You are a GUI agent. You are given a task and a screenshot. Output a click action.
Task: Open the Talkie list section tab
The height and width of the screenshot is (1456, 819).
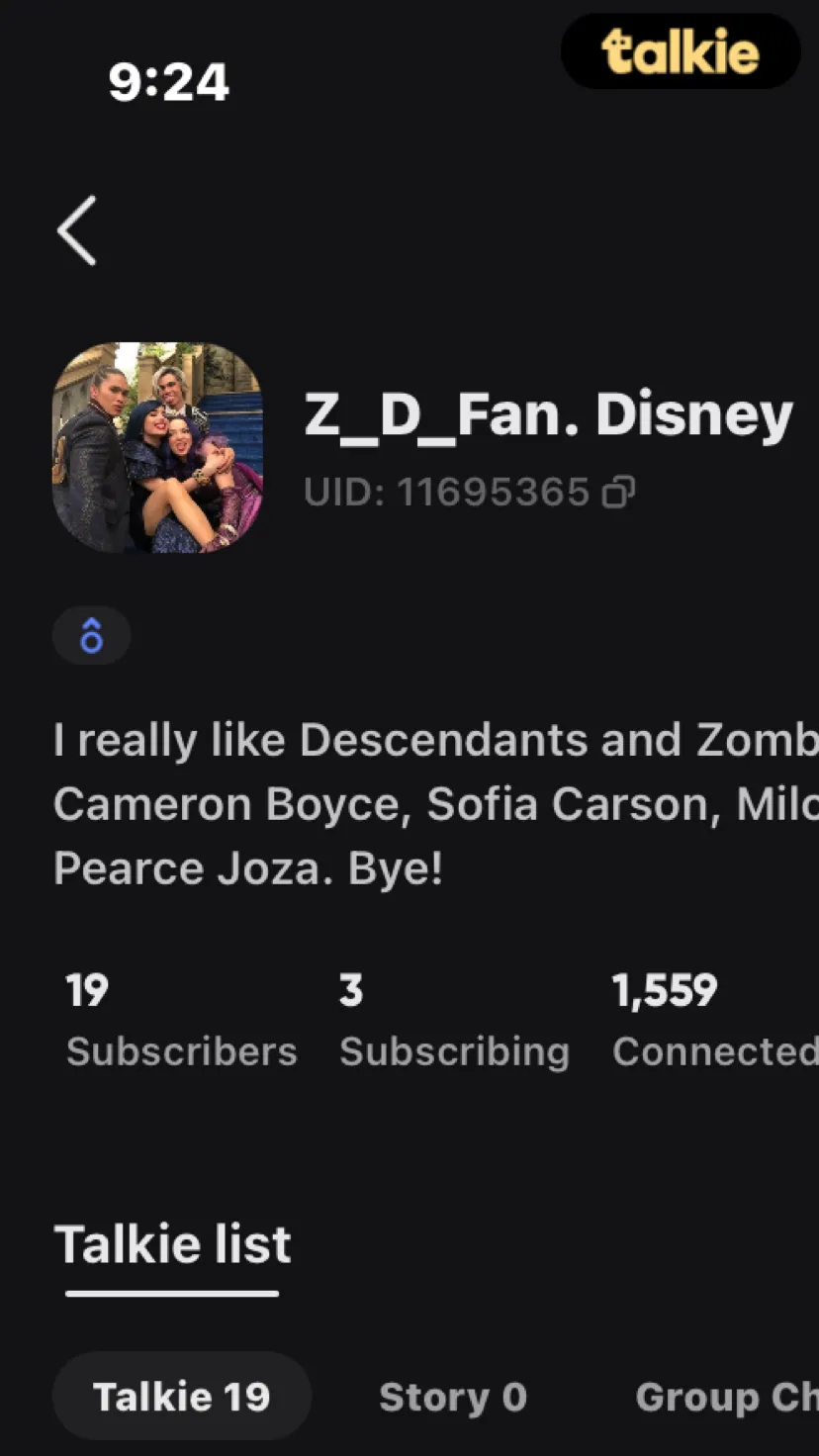[173, 1246]
